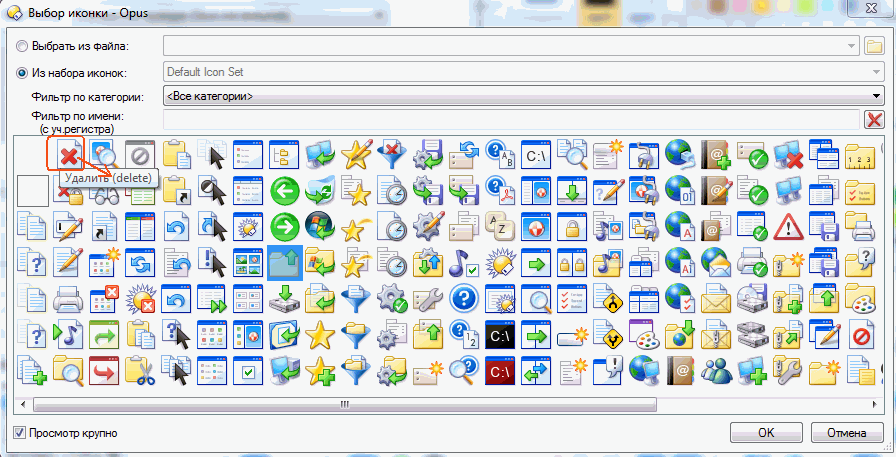This screenshot has height=457, width=896.
Task: Choose the funnel with red X icon
Action: click(392, 155)
